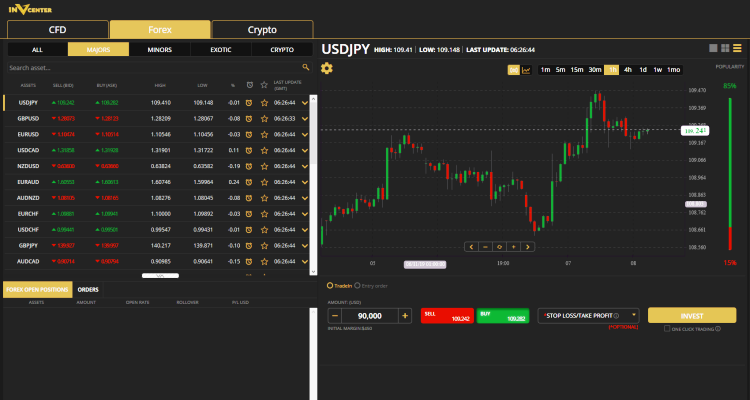Favorite USDCAD with star
The image size is (750, 400).
point(264,150)
